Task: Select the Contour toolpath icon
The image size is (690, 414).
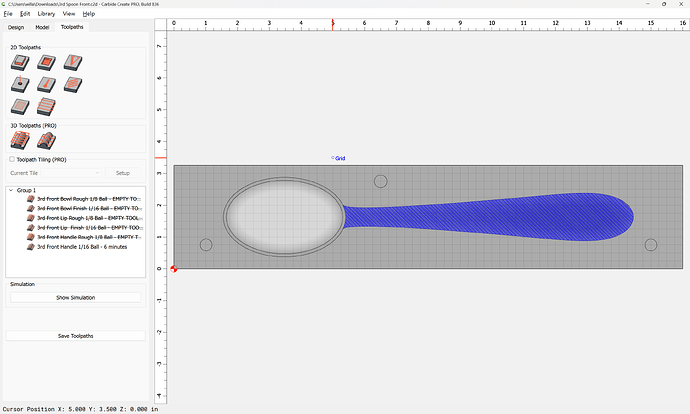Action: [x=19, y=62]
